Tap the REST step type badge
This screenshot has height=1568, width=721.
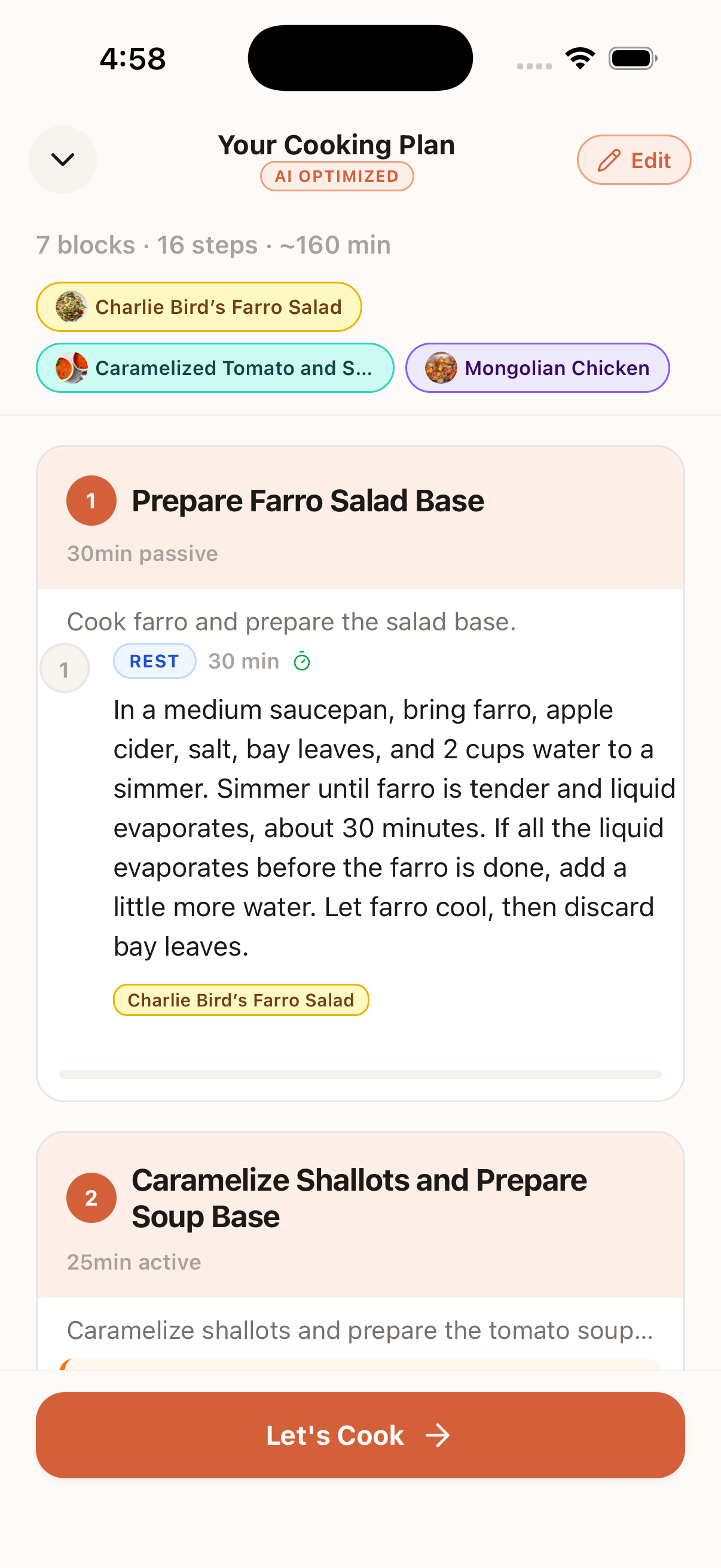point(155,661)
